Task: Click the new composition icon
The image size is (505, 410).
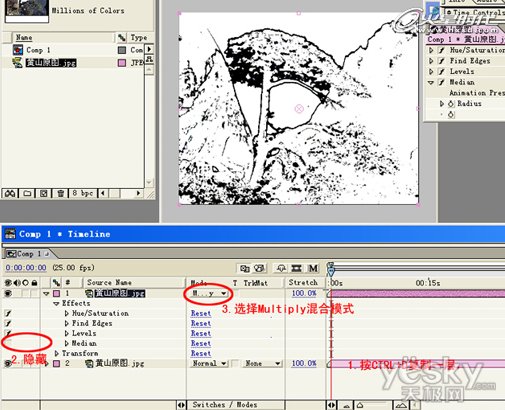Action: tap(43, 193)
